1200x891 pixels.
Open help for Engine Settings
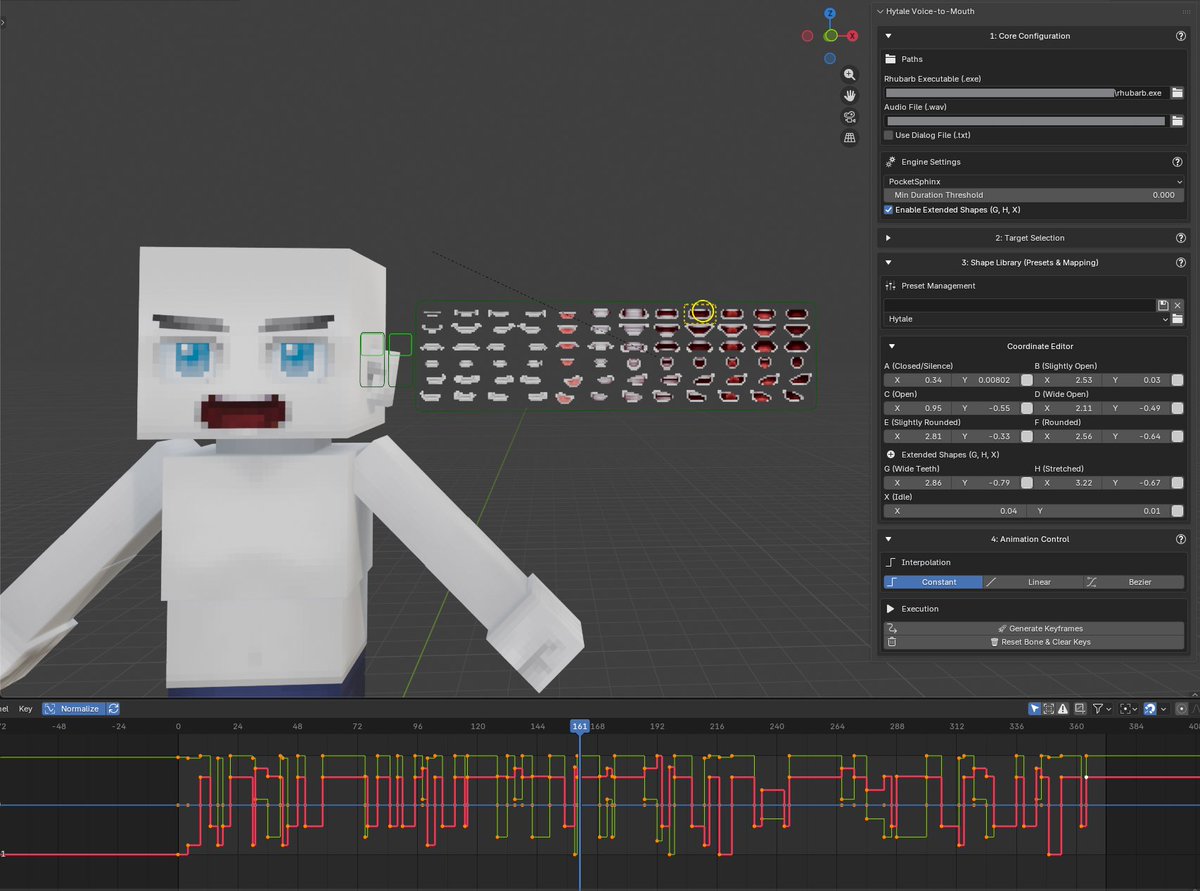pyautogui.click(x=1177, y=162)
